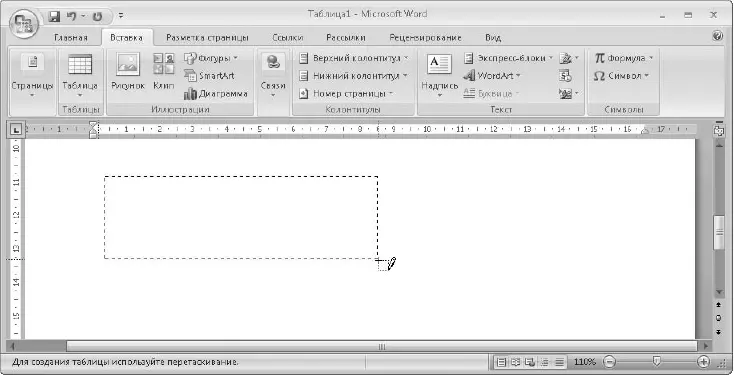Insert a chart using Диаграмма
The image size is (734, 375).
pyautogui.click(x=215, y=94)
